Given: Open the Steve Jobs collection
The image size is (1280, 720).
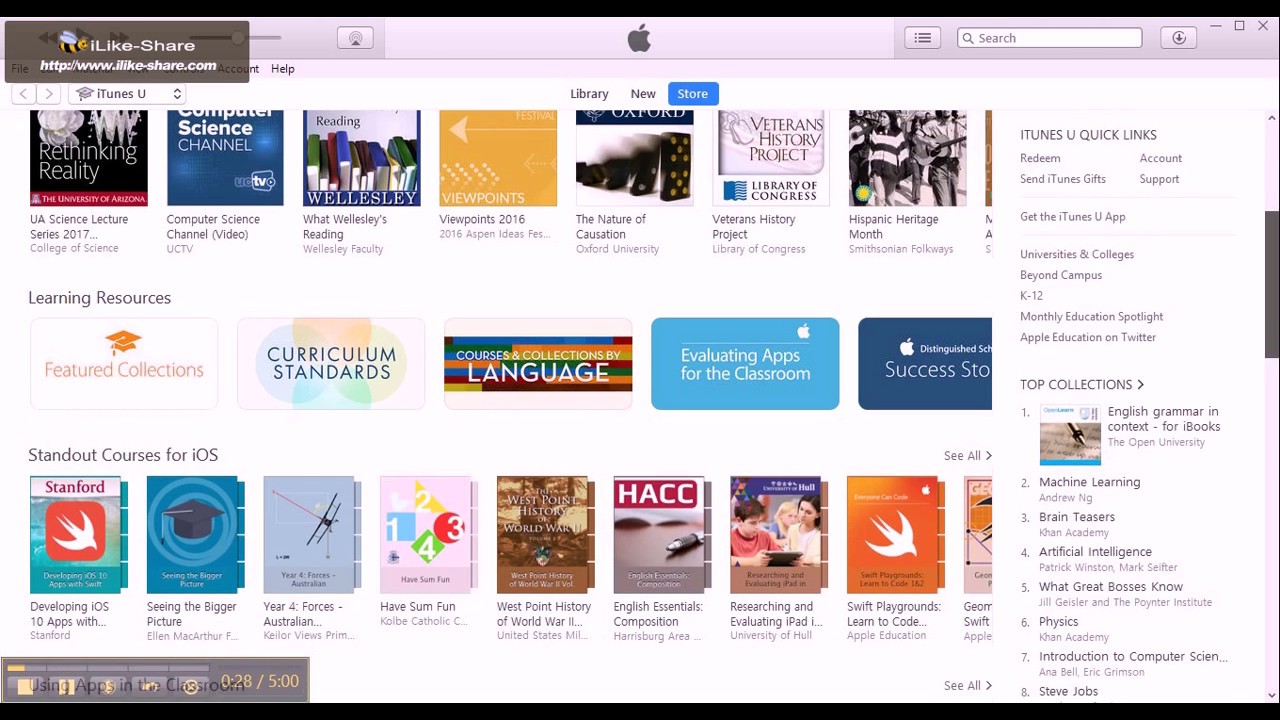Looking at the screenshot, I should (1068, 692).
